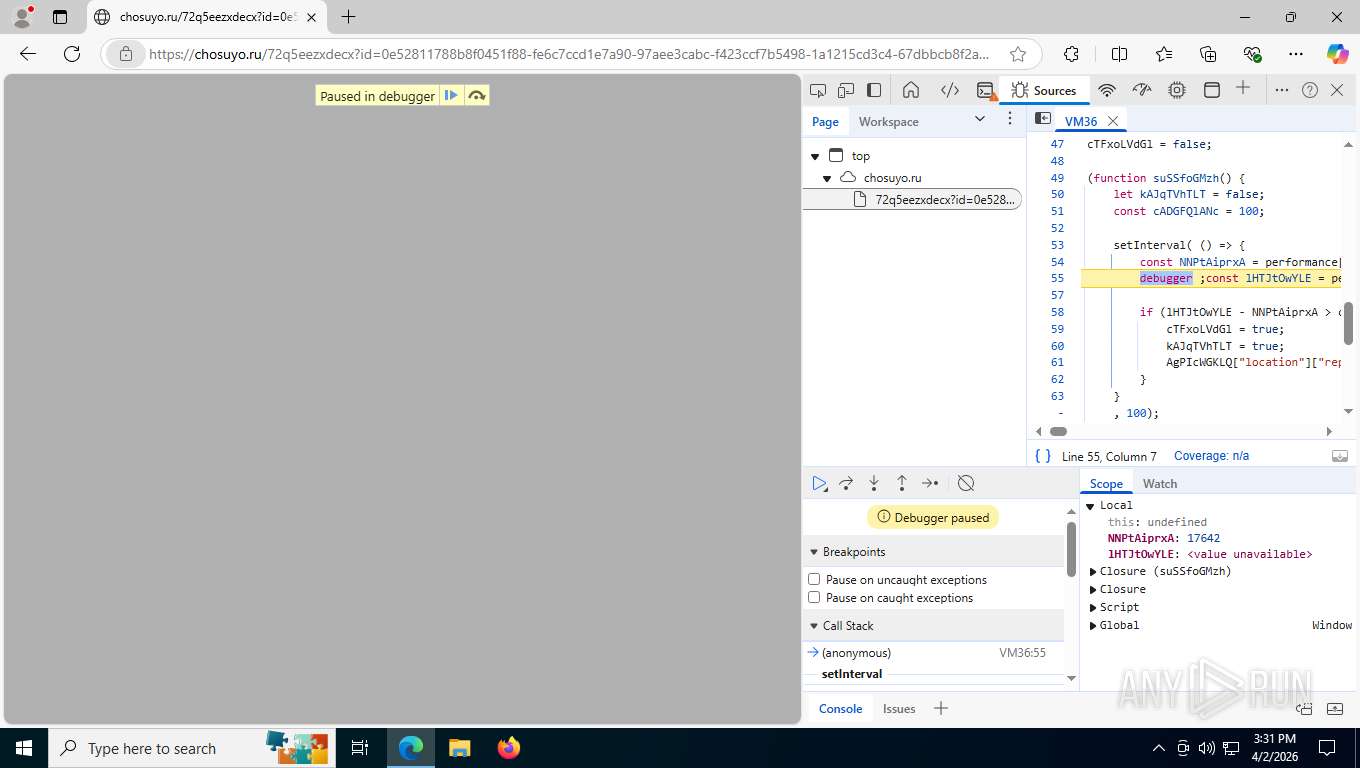Open Windows Start menu
Viewport: 1360px width, 768px height.
[23, 748]
